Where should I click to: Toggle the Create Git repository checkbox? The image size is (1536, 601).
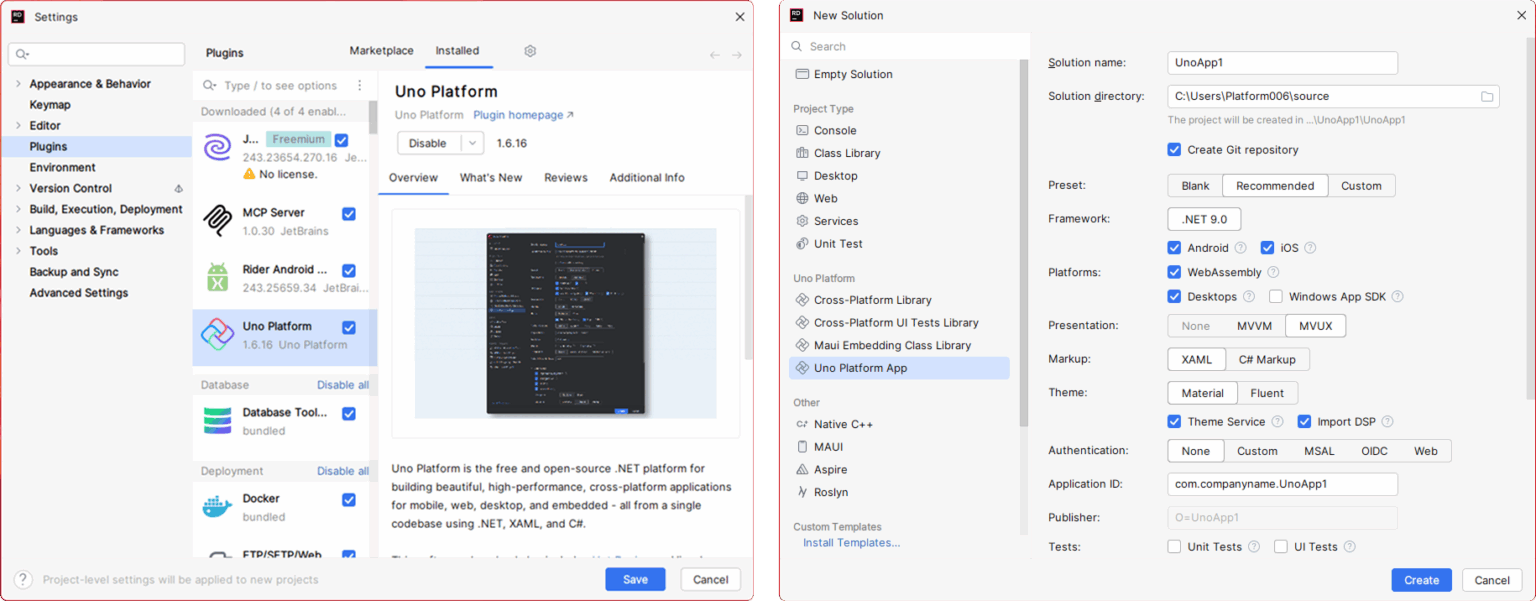coord(1174,150)
